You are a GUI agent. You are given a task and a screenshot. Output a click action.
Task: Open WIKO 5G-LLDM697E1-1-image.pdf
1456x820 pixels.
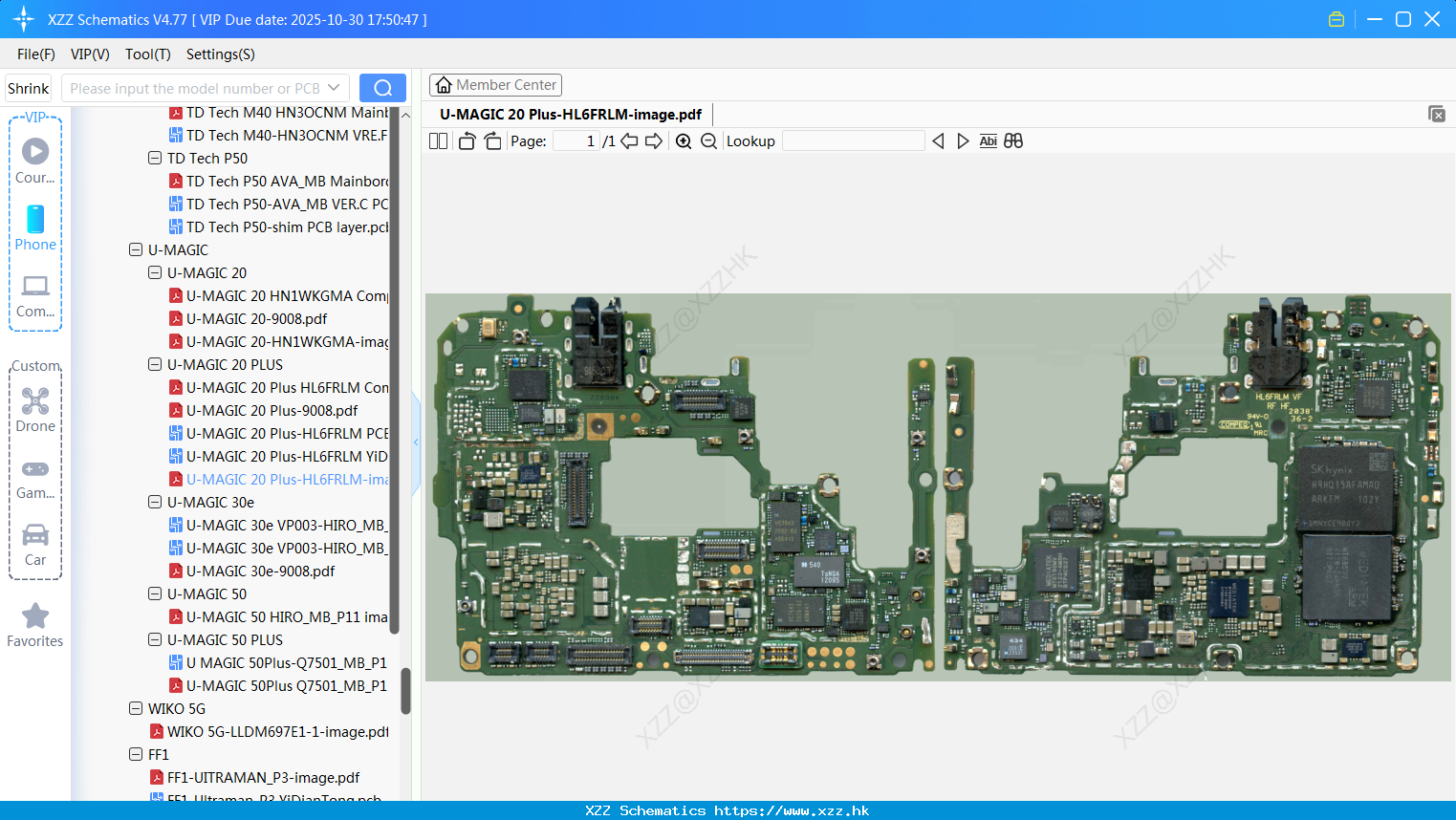click(x=269, y=732)
